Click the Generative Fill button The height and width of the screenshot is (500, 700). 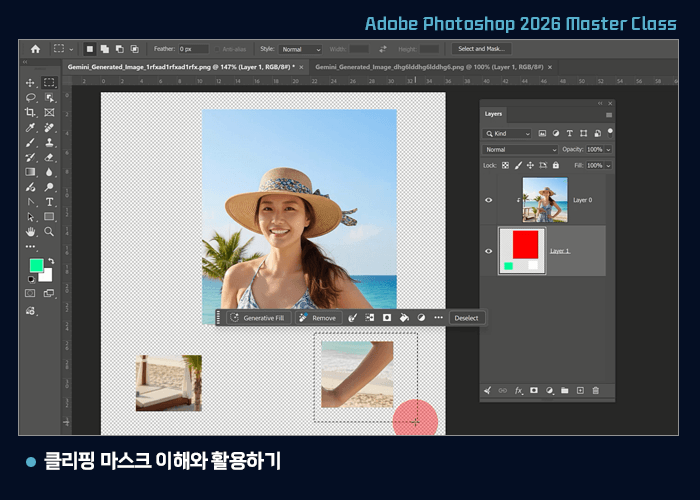[x=258, y=318]
